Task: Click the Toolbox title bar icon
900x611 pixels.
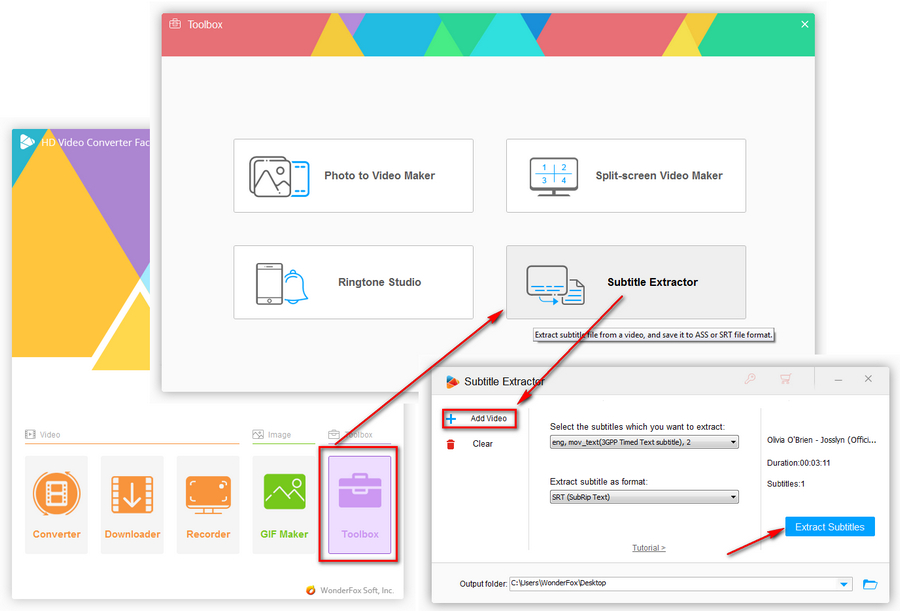Action: point(175,24)
